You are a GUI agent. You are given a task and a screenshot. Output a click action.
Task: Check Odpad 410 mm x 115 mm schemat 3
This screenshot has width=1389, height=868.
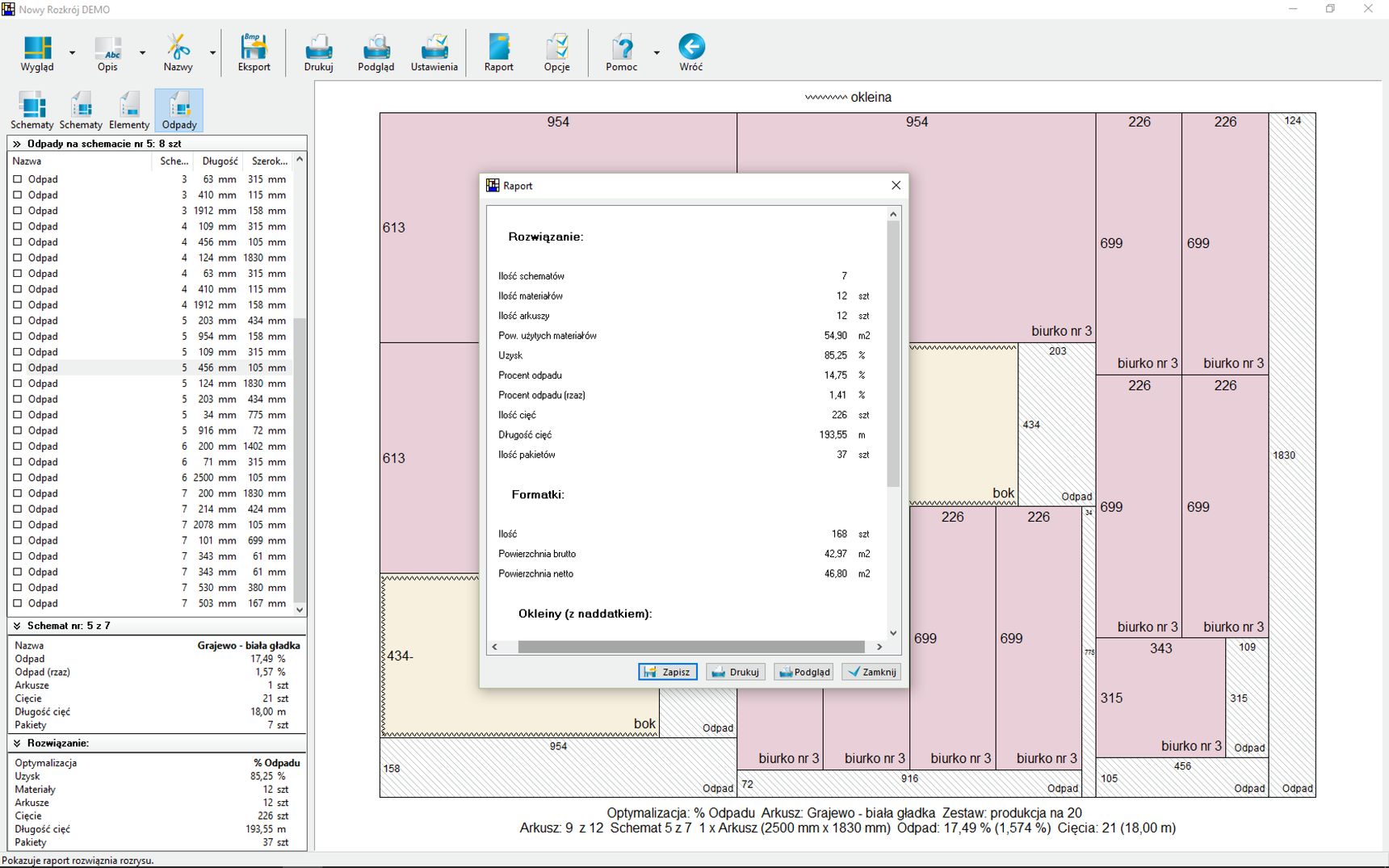tap(18, 195)
